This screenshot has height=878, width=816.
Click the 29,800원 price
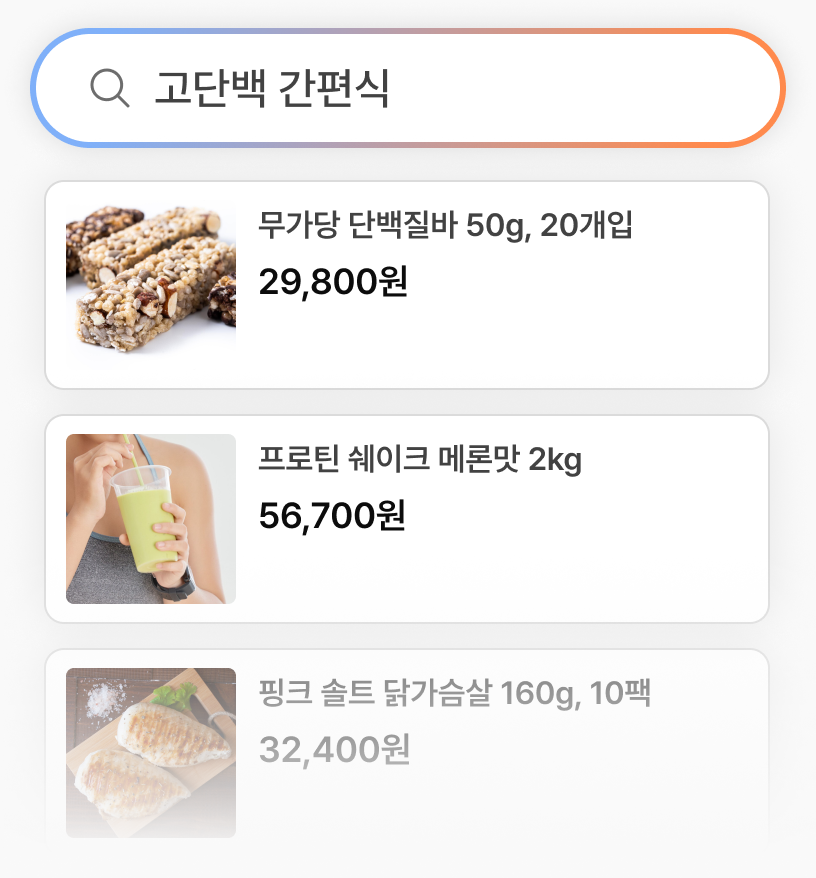coord(333,282)
